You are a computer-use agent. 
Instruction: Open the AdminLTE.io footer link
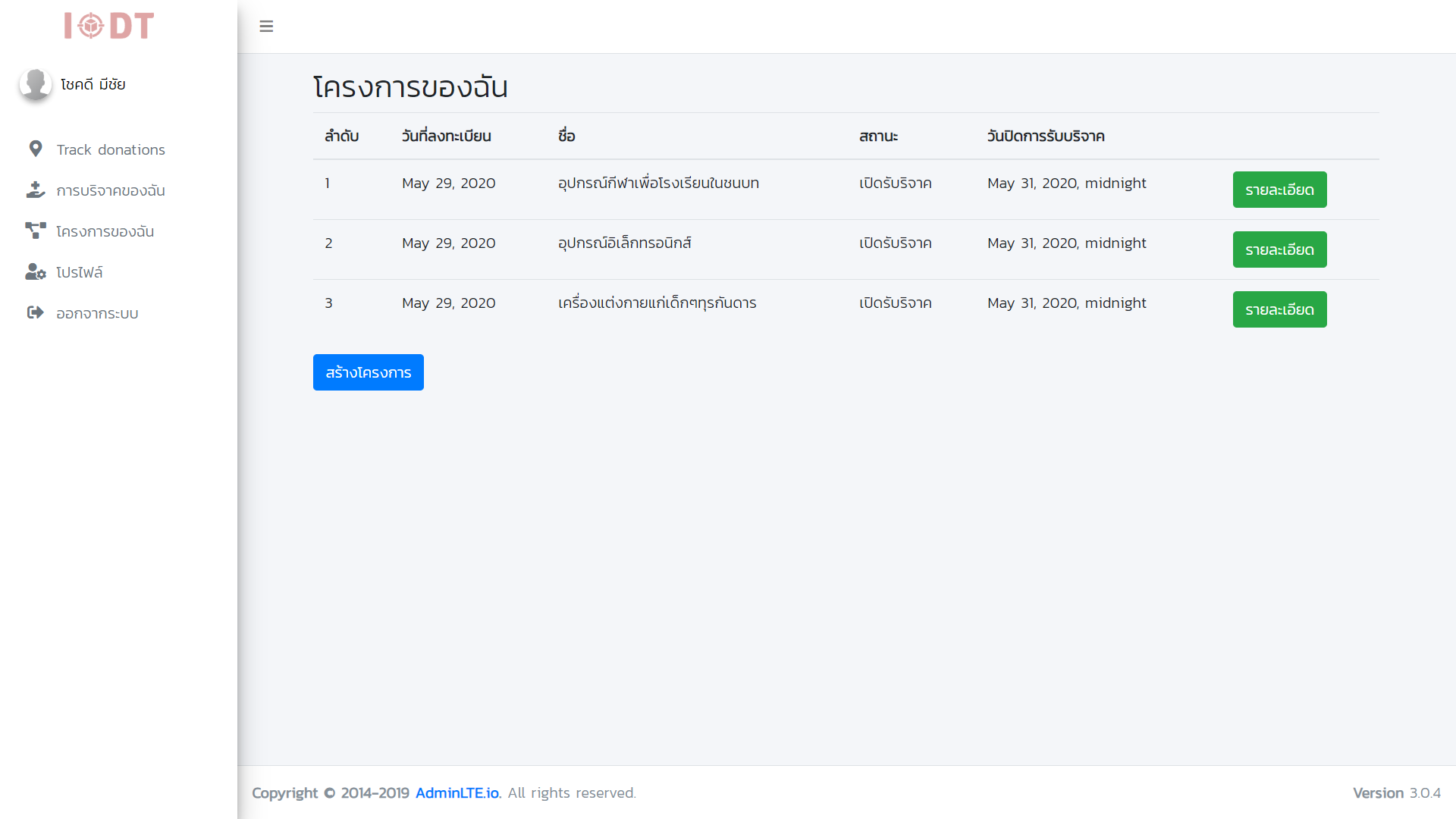pyautogui.click(x=457, y=792)
